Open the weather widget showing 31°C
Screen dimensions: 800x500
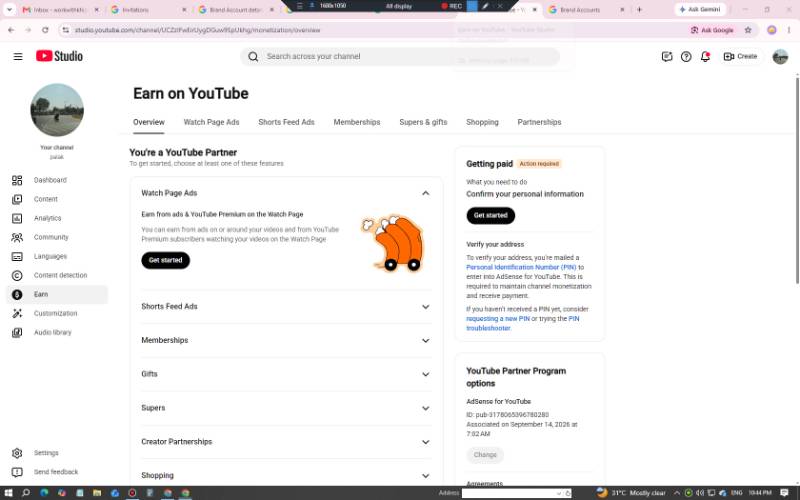tap(631, 493)
